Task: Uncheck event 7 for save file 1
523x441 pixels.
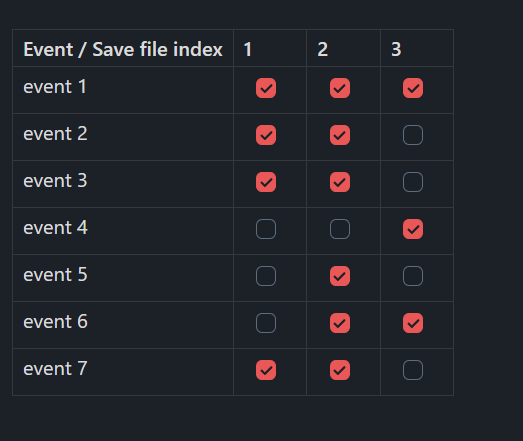Action: click(266, 370)
